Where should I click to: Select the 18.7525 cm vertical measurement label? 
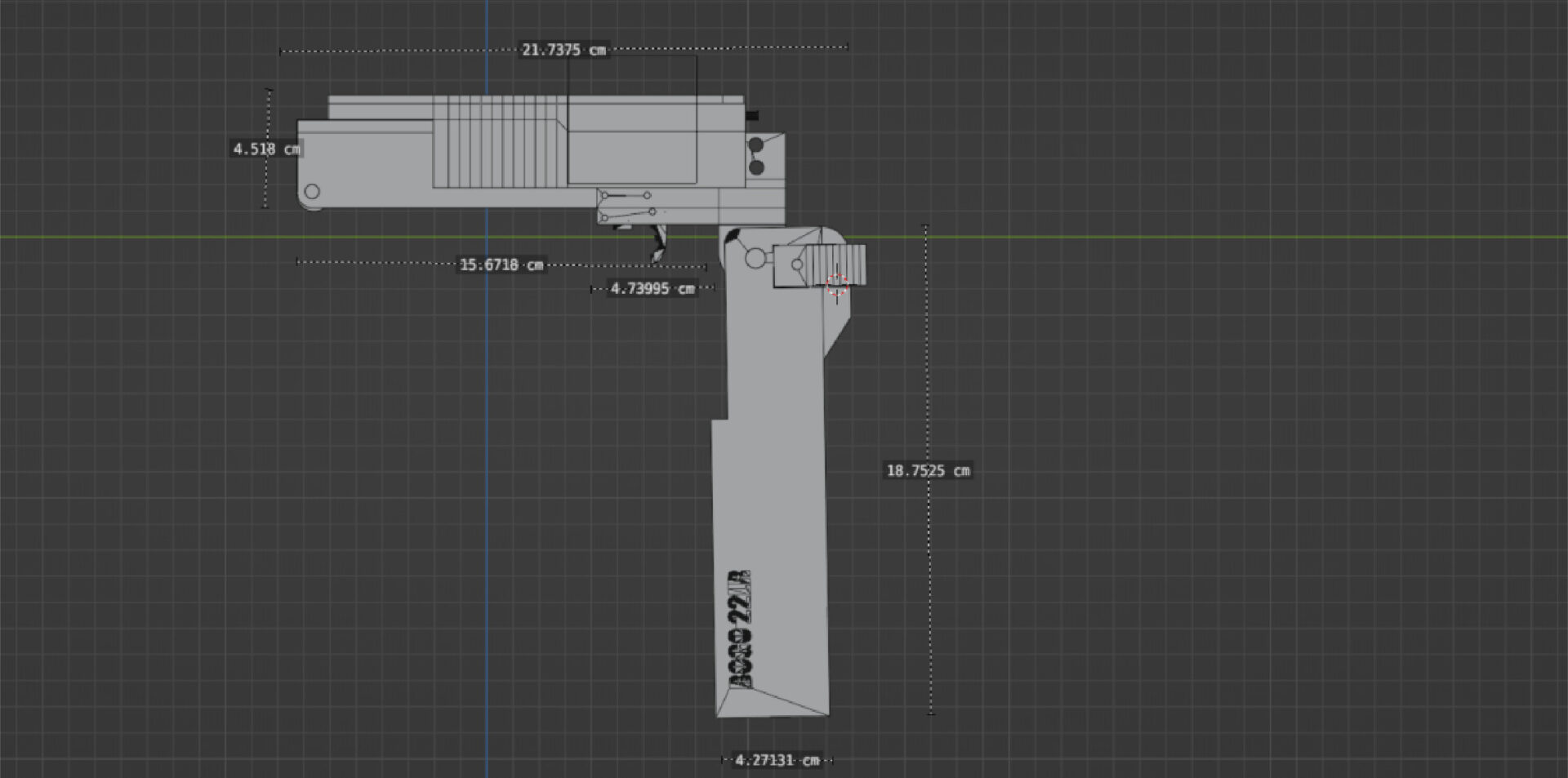pyautogui.click(x=928, y=470)
